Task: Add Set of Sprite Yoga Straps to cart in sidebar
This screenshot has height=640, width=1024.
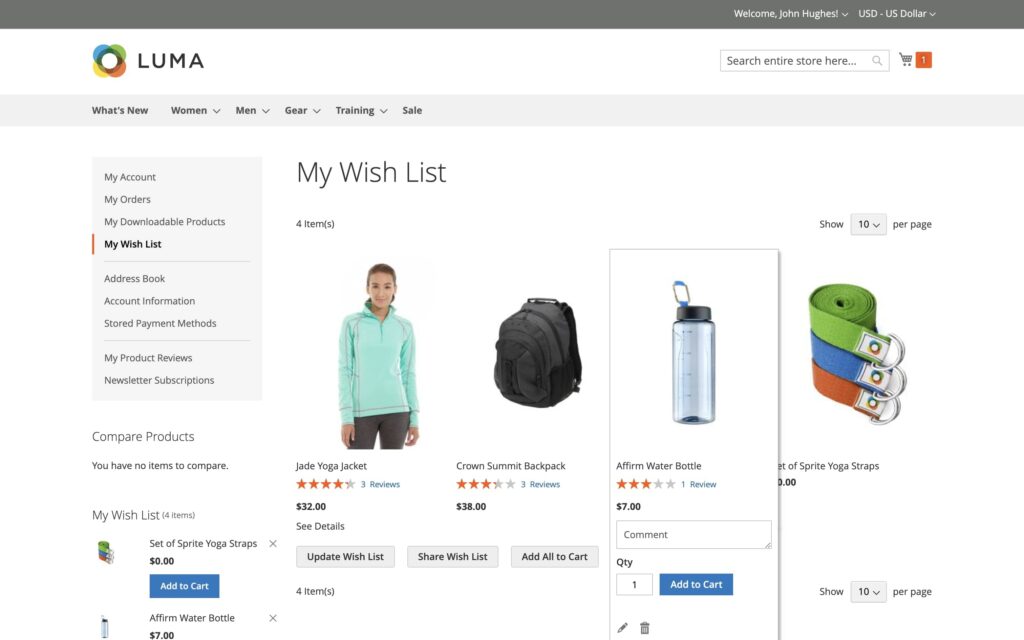Action: click(x=184, y=586)
